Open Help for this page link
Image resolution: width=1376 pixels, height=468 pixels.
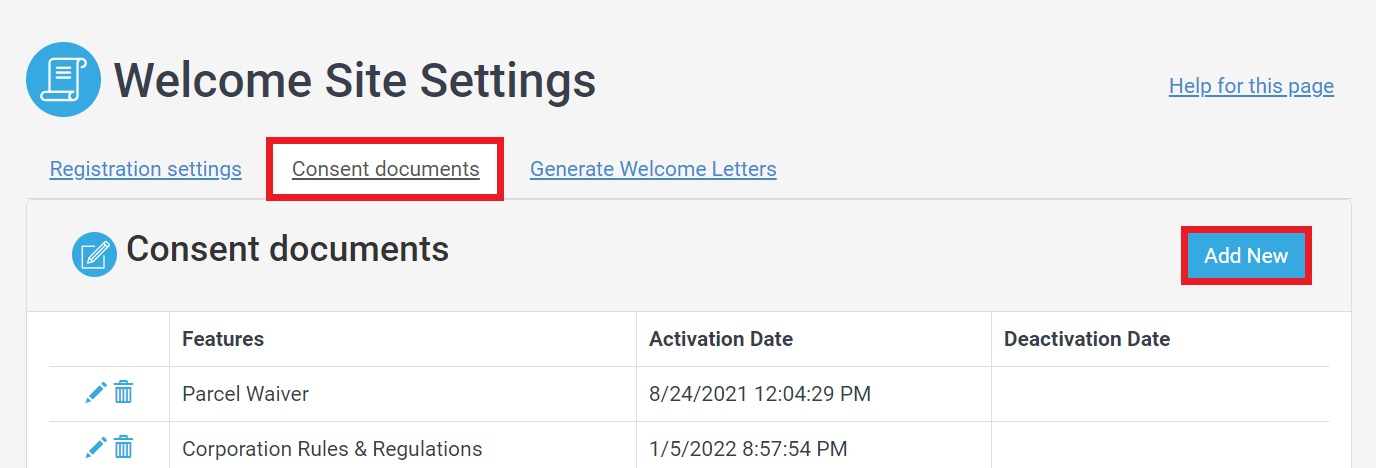click(1251, 86)
